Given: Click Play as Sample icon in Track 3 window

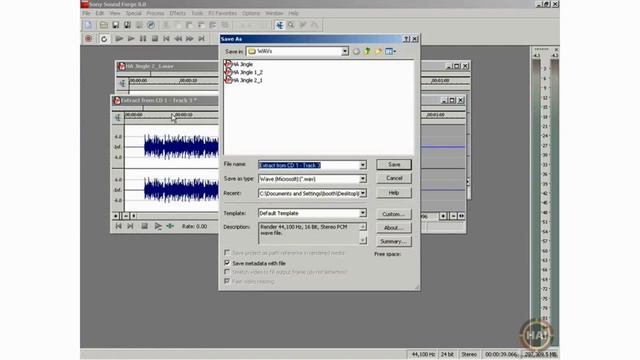Looking at the screenshot, I should (x=170, y=226).
